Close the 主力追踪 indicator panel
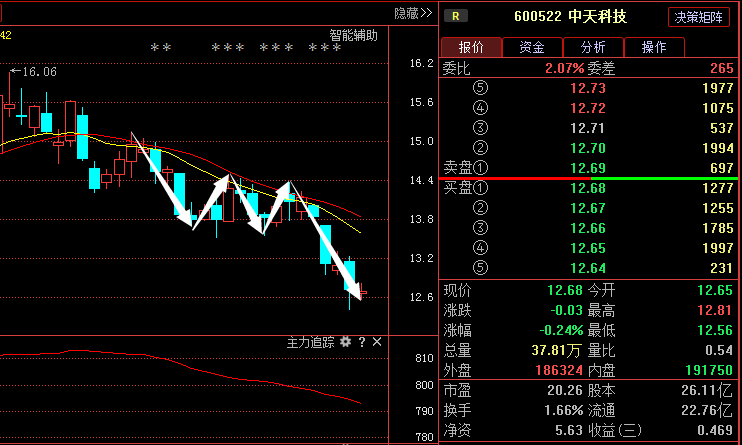This screenshot has height=445, width=742. (377, 342)
